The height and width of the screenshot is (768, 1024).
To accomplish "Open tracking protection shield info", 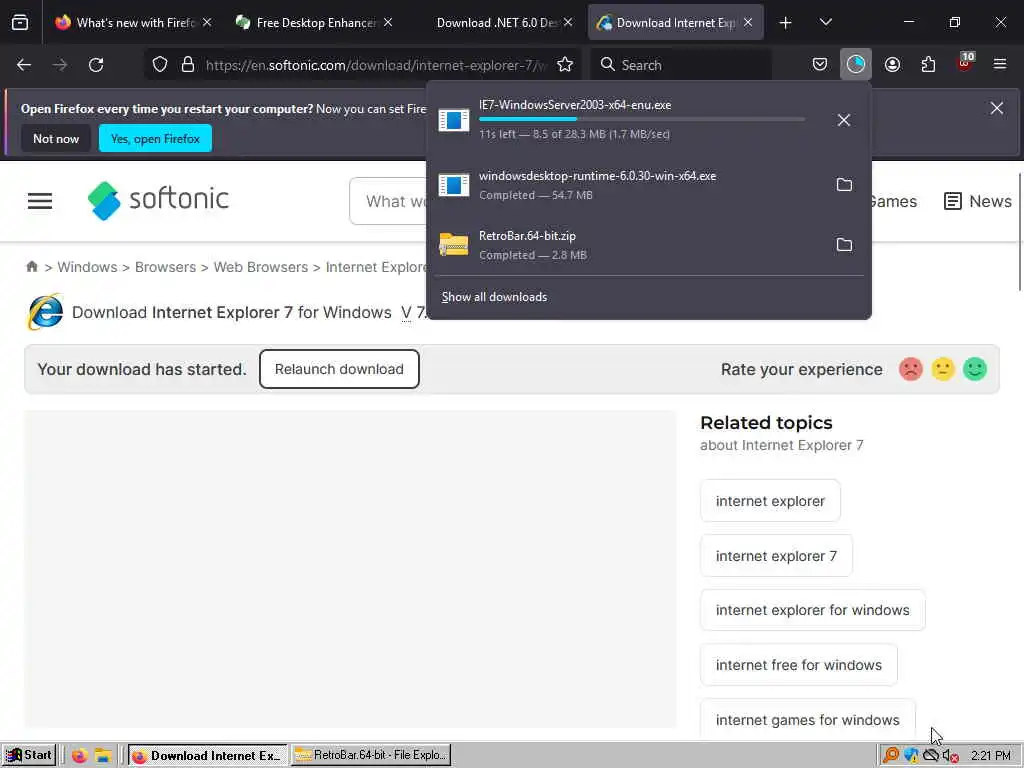I will coord(160,65).
